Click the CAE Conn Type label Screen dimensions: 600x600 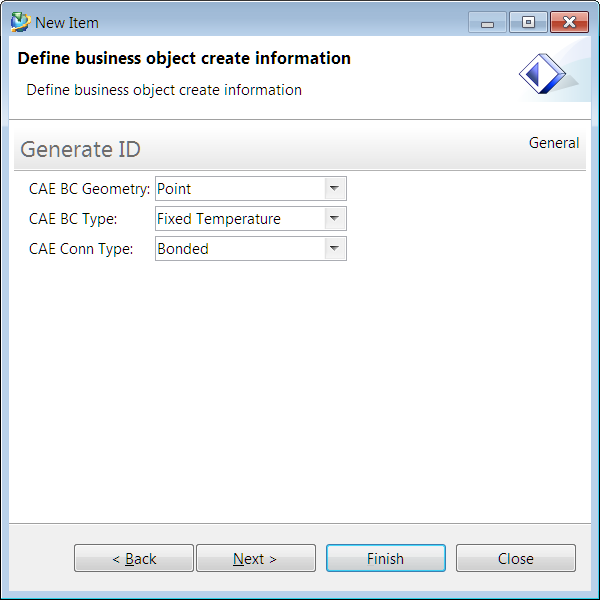click(81, 249)
